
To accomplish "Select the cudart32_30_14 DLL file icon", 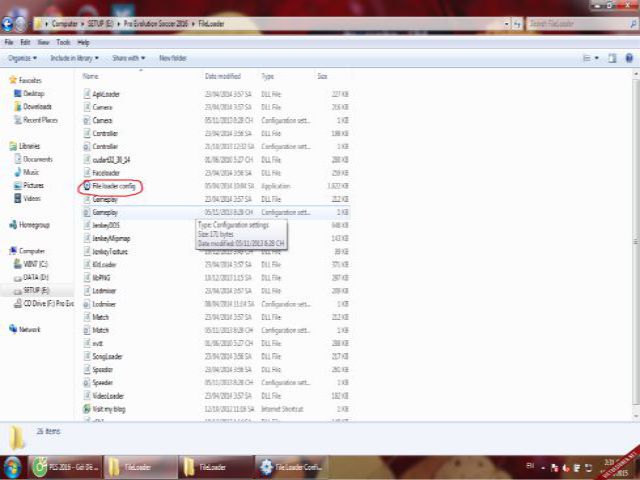I will pyautogui.click(x=87, y=160).
